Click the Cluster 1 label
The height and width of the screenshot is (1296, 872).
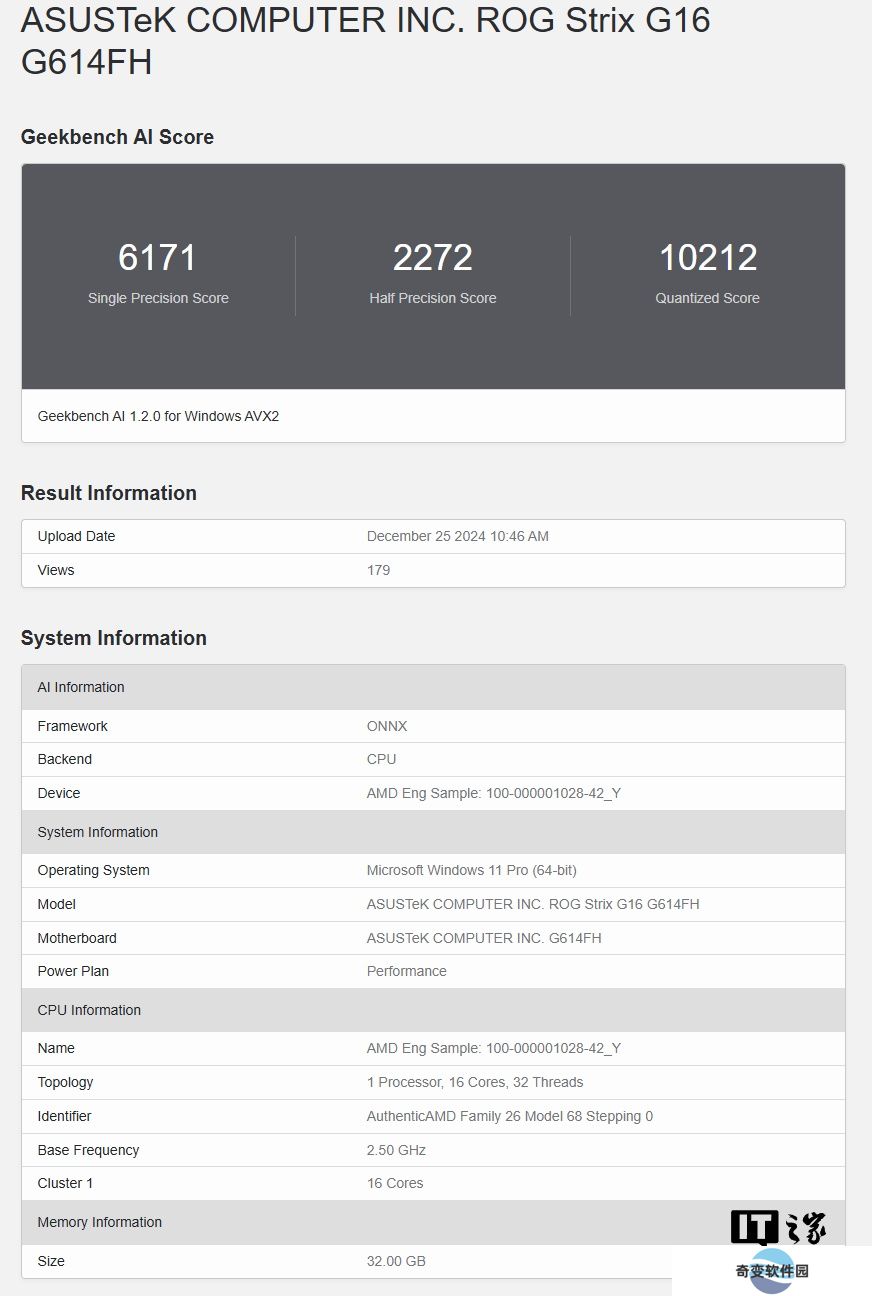click(x=65, y=1183)
